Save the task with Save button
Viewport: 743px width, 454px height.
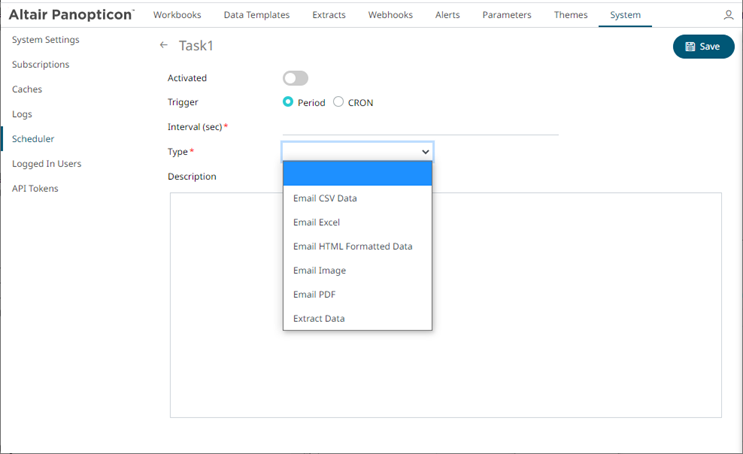(x=703, y=46)
